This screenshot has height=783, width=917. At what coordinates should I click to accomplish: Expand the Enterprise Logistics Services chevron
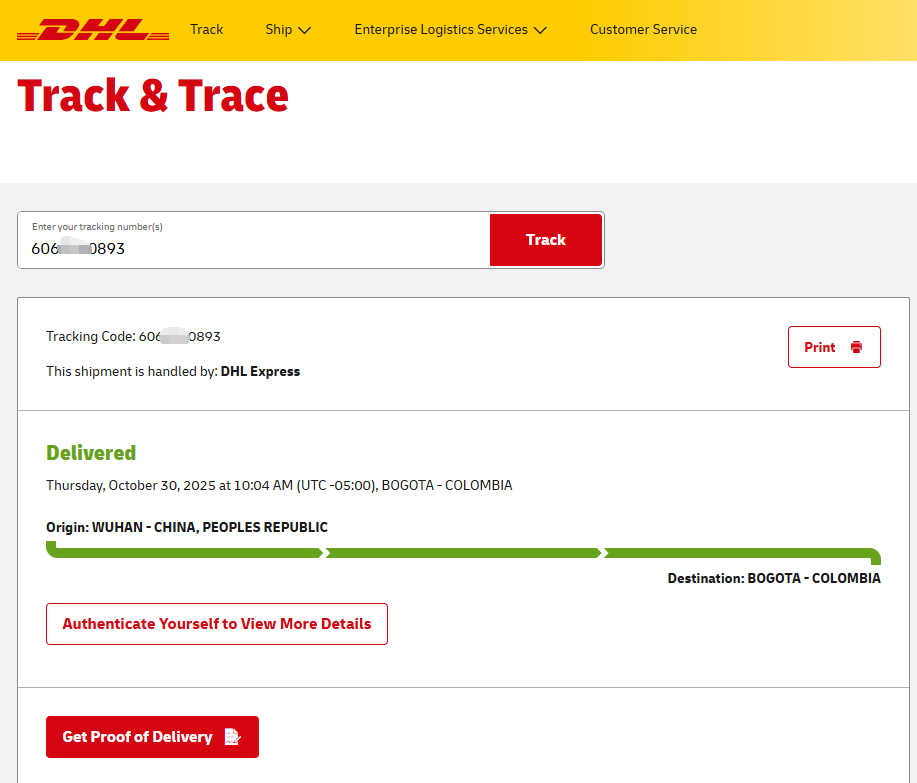pyautogui.click(x=540, y=30)
